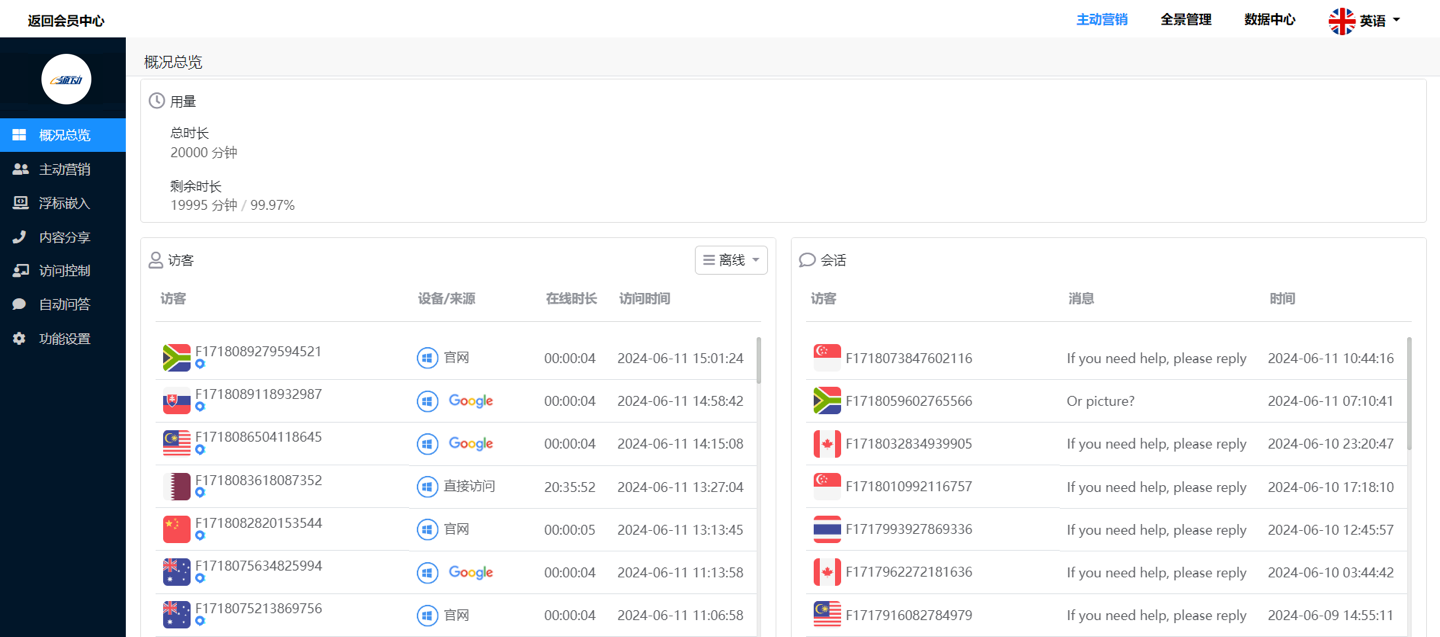Open the 'Or picture?' conversation row
The width and height of the screenshot is (1440, 637).
point(1101,401)
